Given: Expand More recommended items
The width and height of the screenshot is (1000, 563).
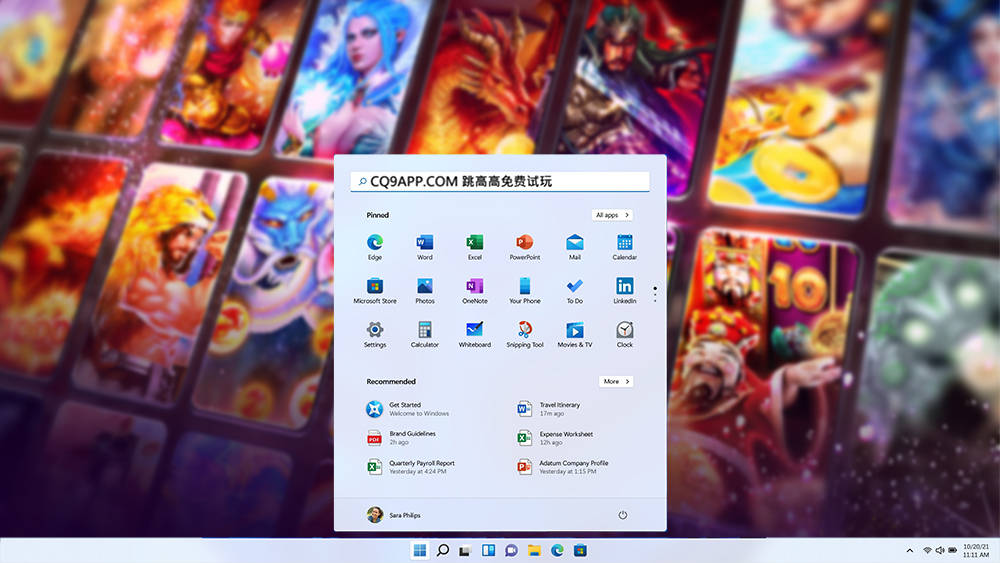Looking at the screenshot, I should [x=615, y=381].
